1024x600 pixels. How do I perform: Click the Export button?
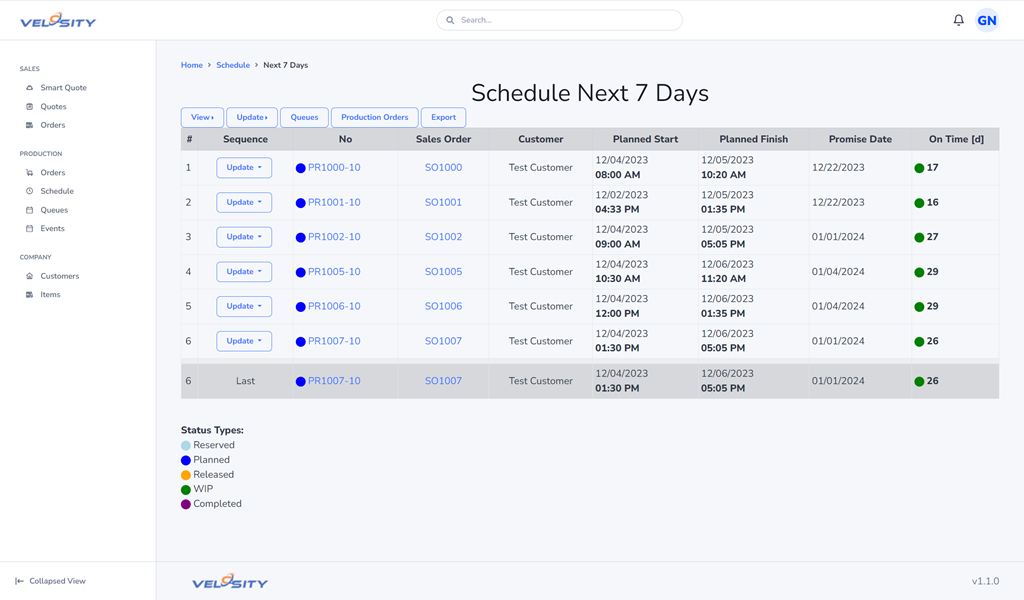443,117
